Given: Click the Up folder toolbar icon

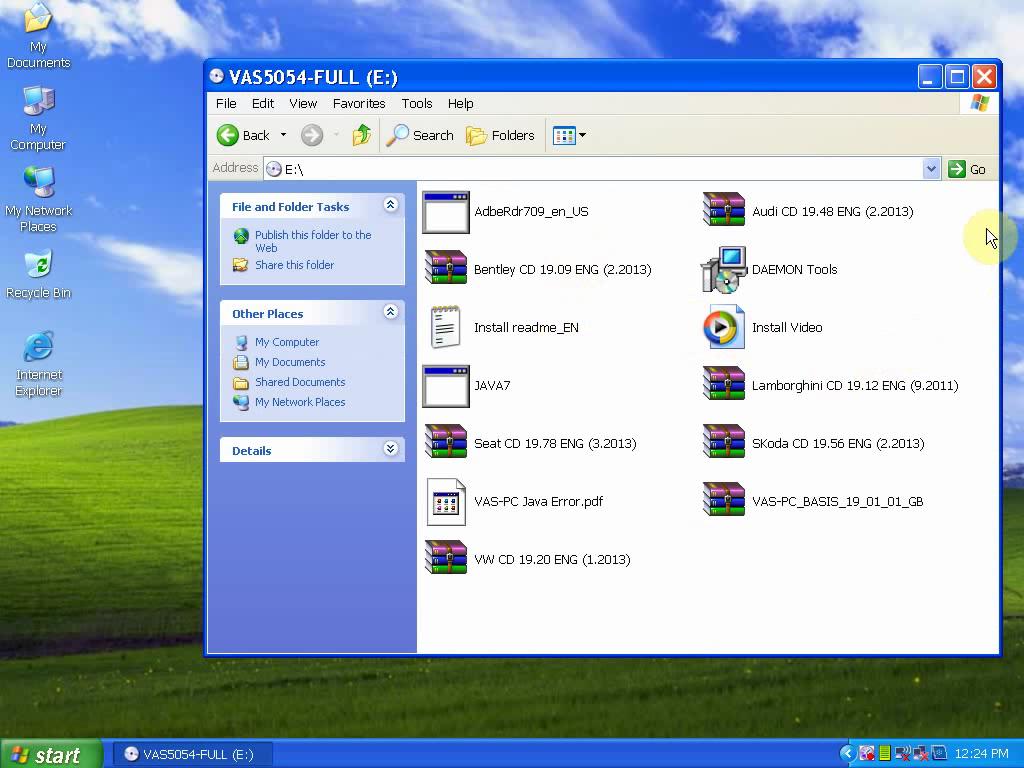Looking at the screenshot, I should (x=362, y=135).
